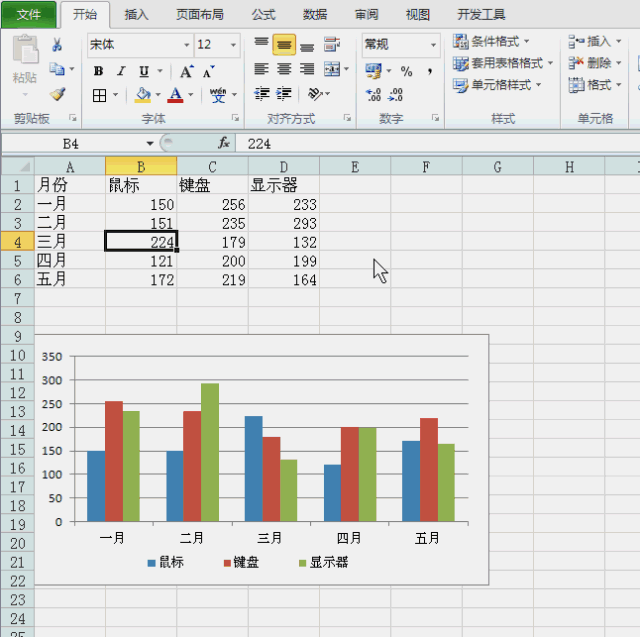Open 单元格样式 menu

coord(497,85)
